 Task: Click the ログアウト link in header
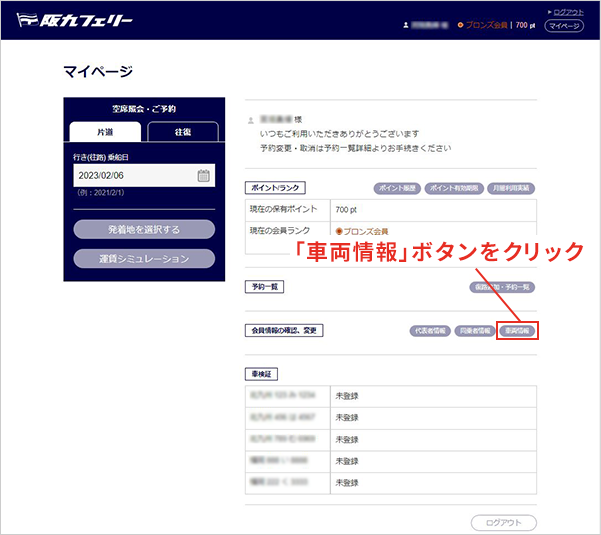click(x=566, y=11)
